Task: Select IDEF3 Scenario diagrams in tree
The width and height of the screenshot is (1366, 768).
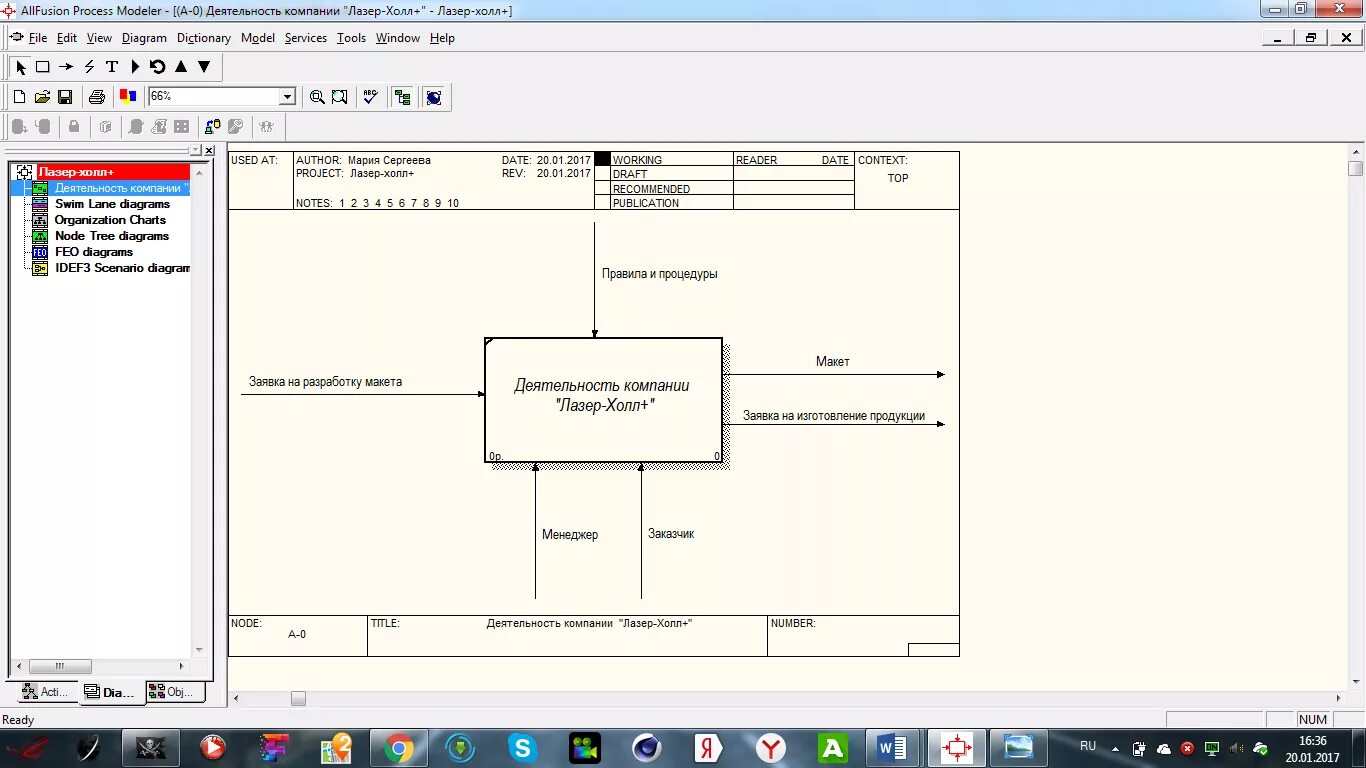Action: pyautogui.click(x=122, y=268)
